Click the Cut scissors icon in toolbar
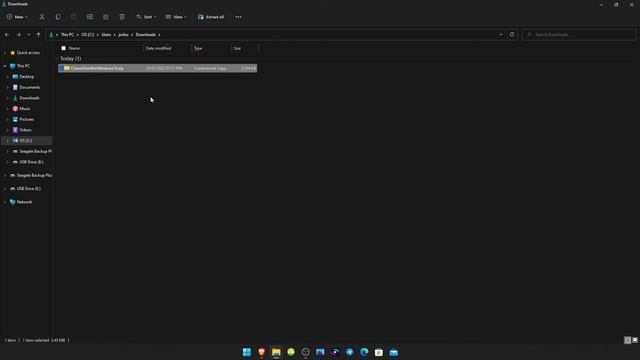Image resolution: width=640 pixels, height=360 pixels. tap(42, 17)
